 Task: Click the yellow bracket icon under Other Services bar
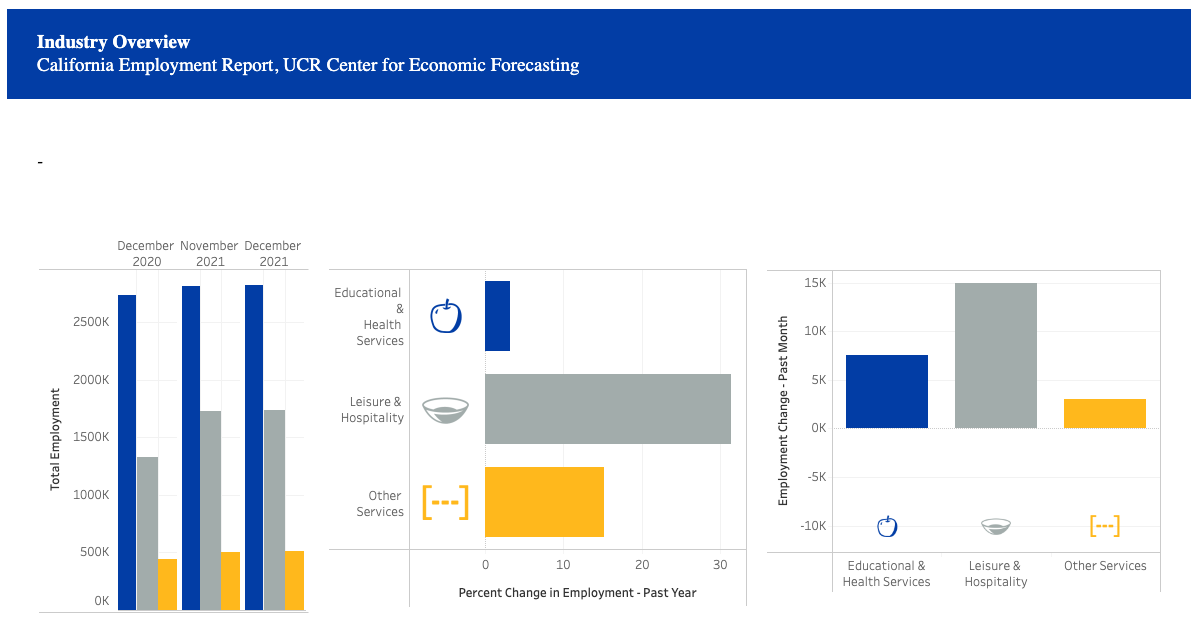click(1104, 525)
